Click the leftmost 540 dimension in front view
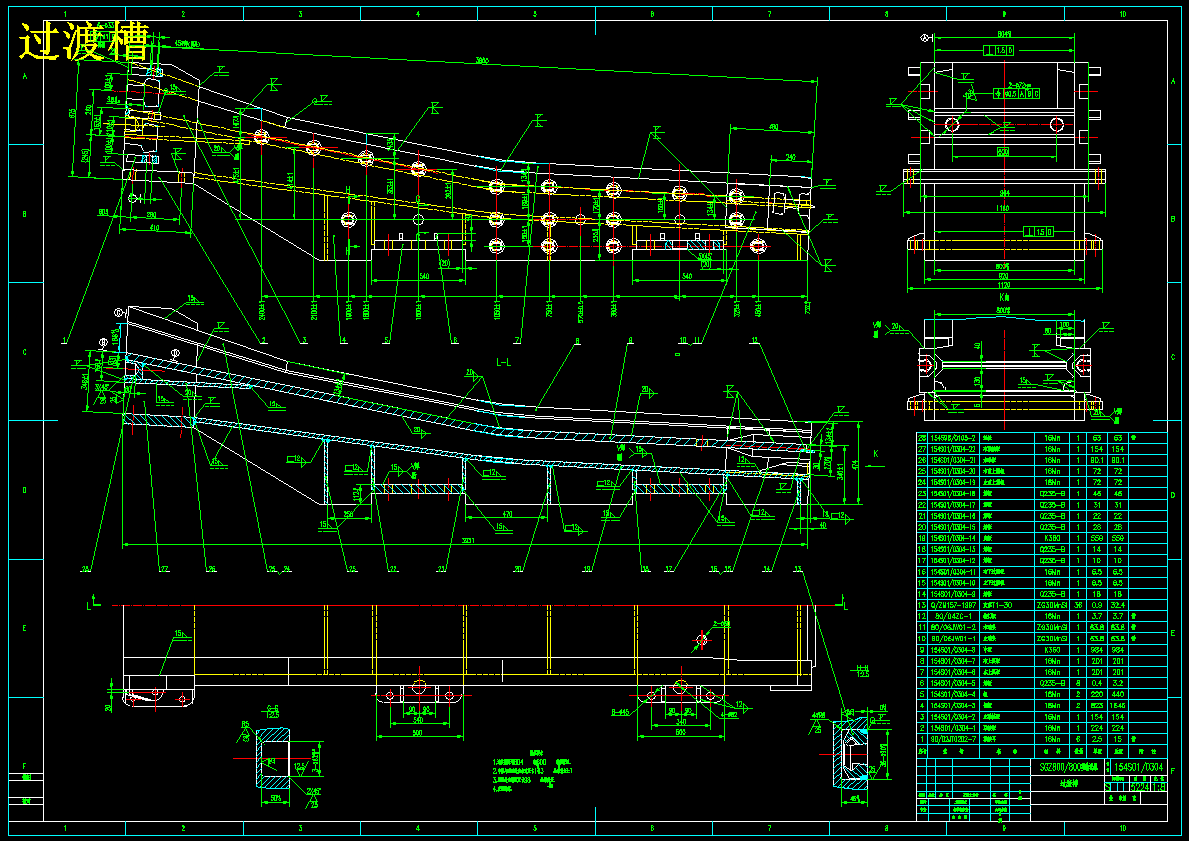Screen dimensions: 1189x841 [424, 276]
